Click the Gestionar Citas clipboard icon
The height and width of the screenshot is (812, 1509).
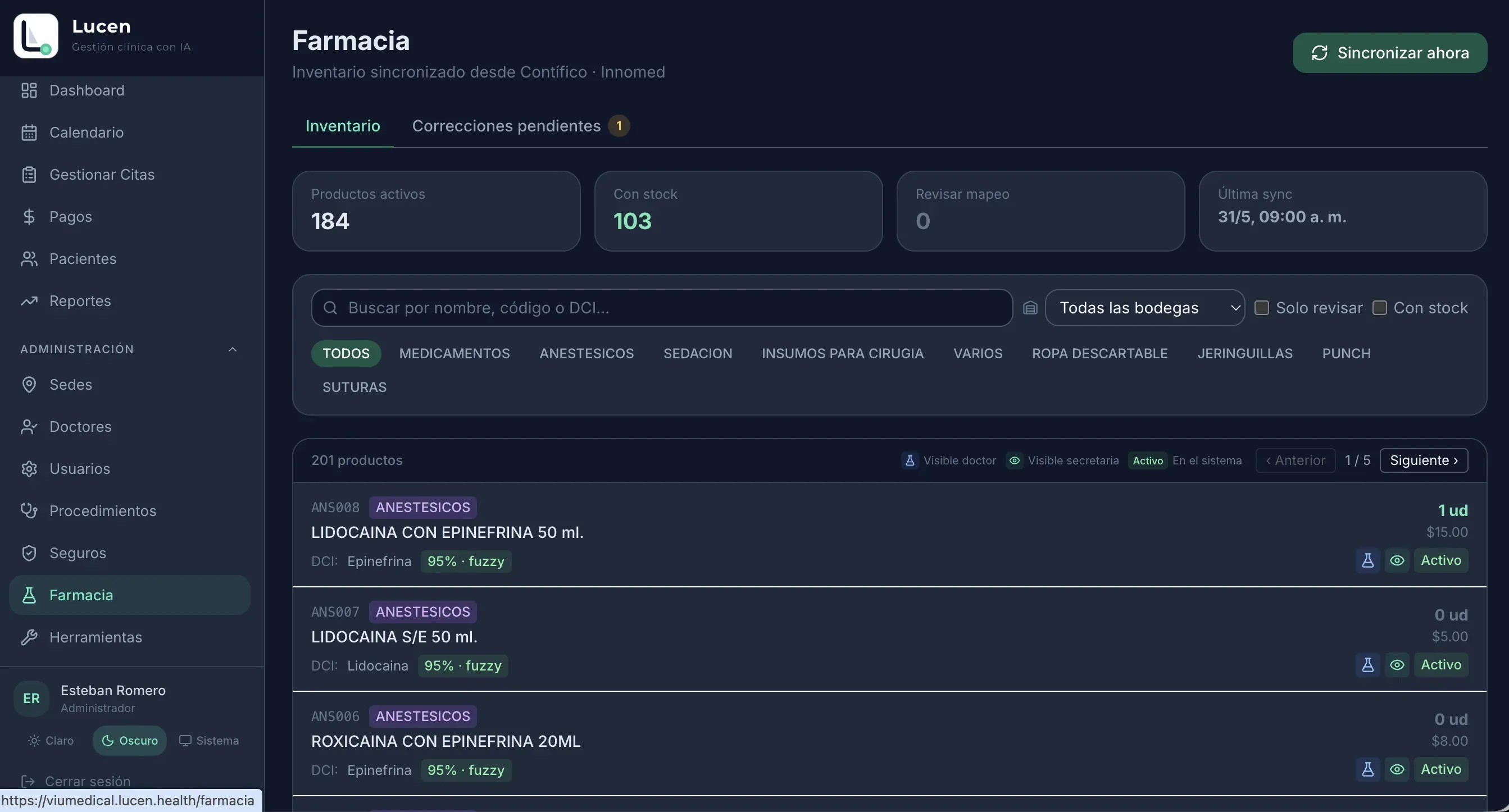29,175
